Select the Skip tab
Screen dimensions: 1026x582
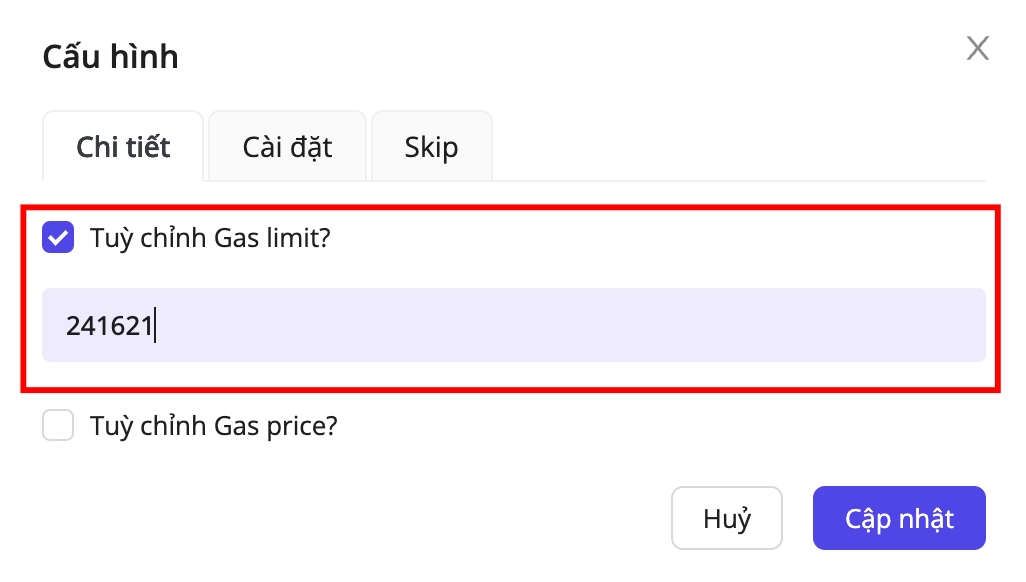[x=431, y=147]
